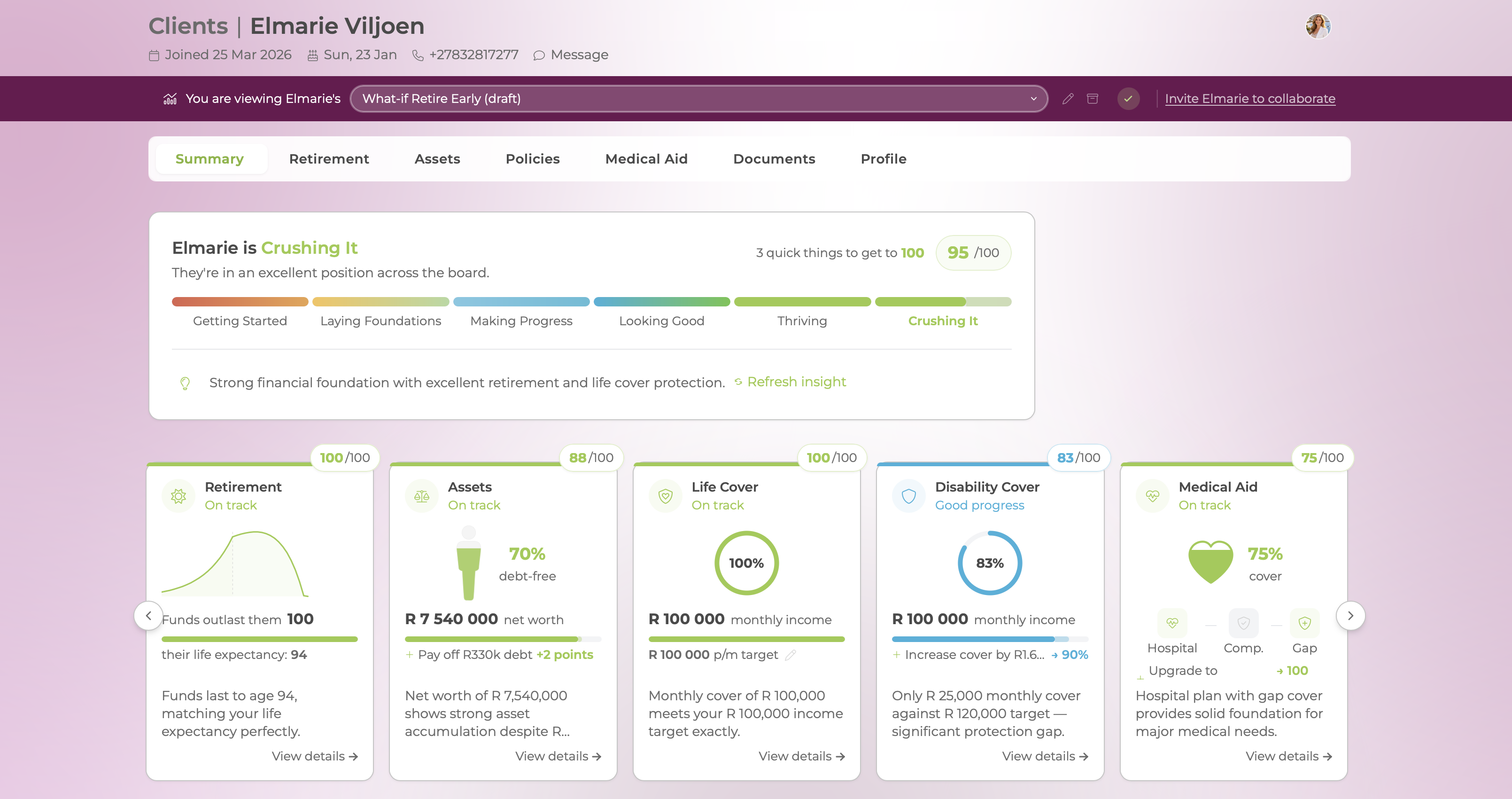Image resolution: width=1512 pixels, height=799 pixels.
Task: Click the Message speech bubble icon
Action: [539, 55]
